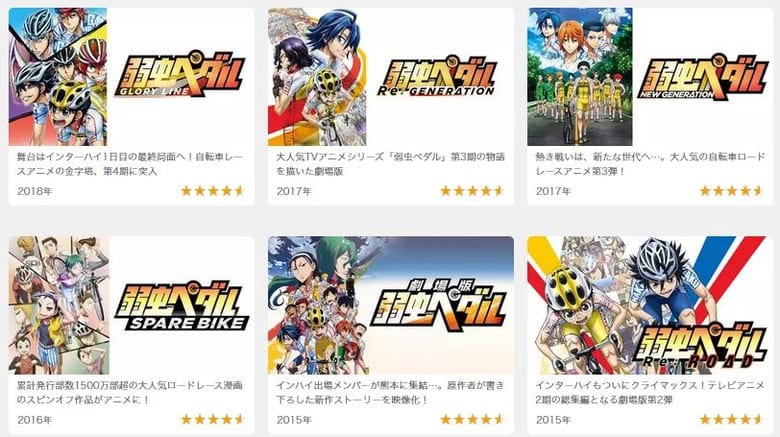Click the Re:ROAD banner artwork

(650, 305)
